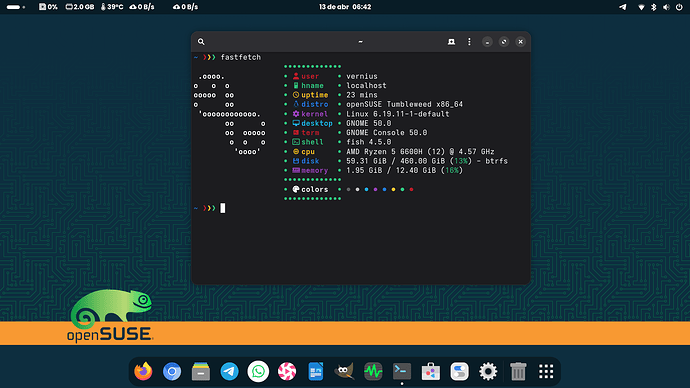This screenshot has width=690, height=388.
Task: Open WhatsApp from the dock
Action: tap(258, 371)
